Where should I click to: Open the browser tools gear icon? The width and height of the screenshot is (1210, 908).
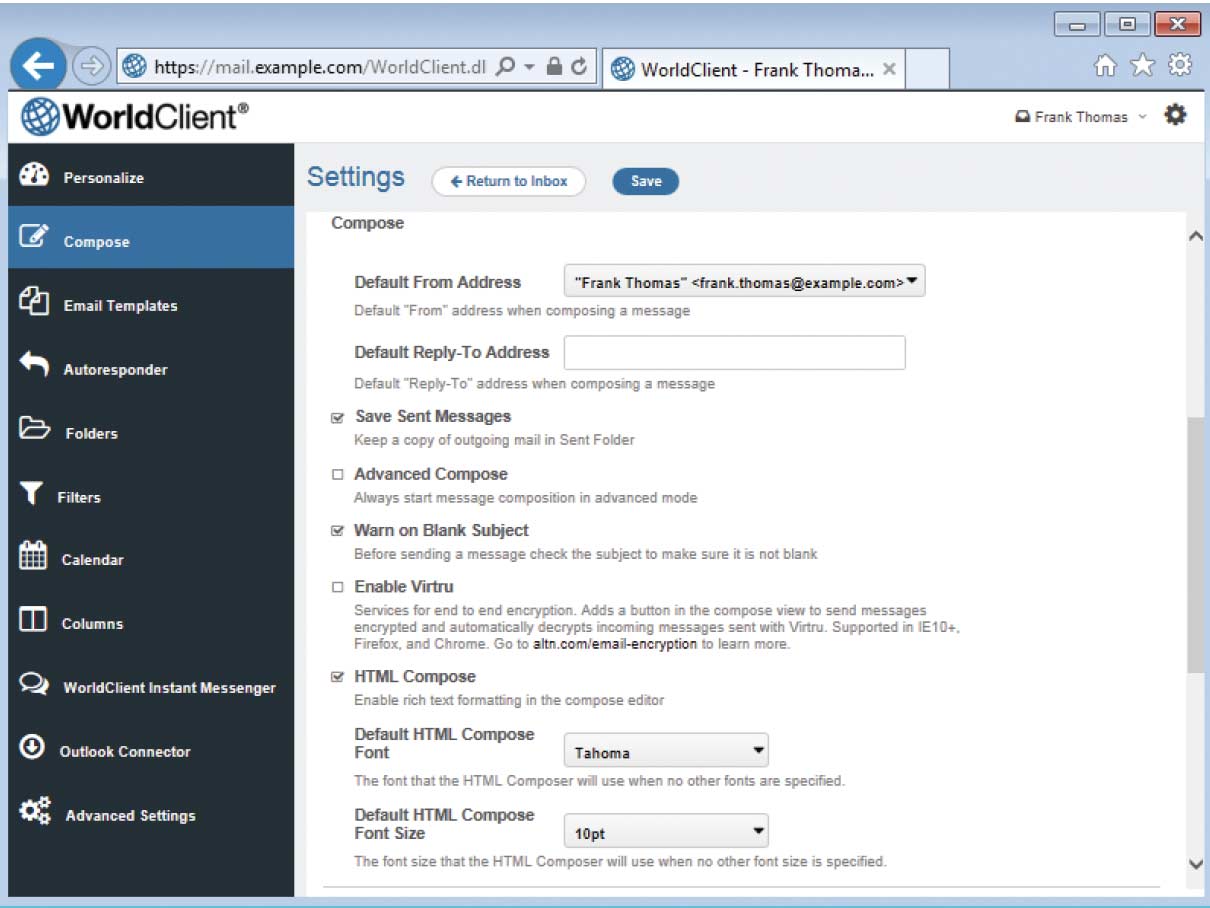point(1180,66)
